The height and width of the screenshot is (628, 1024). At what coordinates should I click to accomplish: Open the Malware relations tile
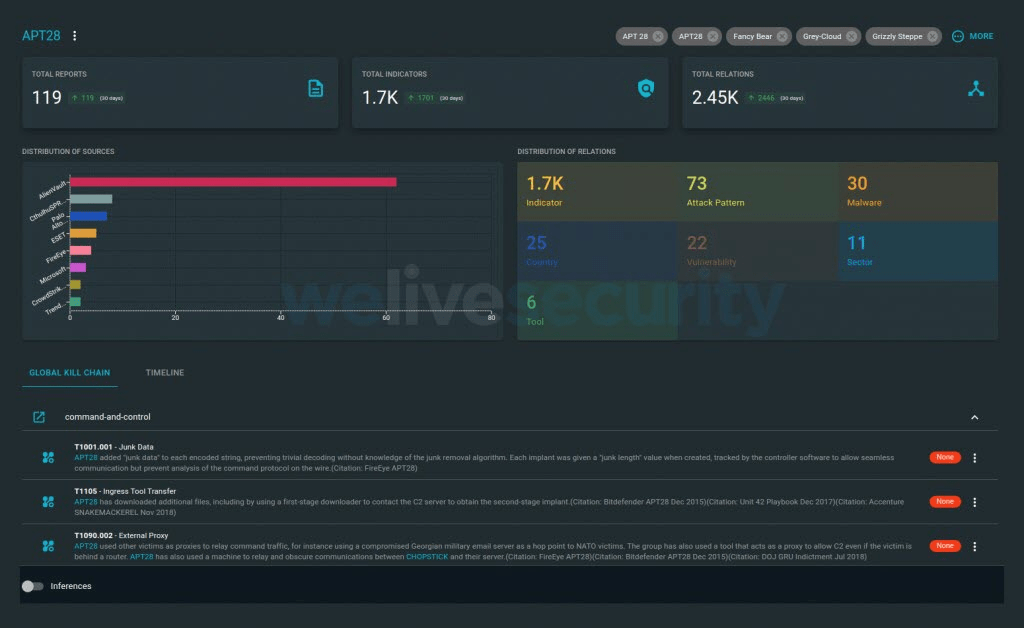point(917,192)
